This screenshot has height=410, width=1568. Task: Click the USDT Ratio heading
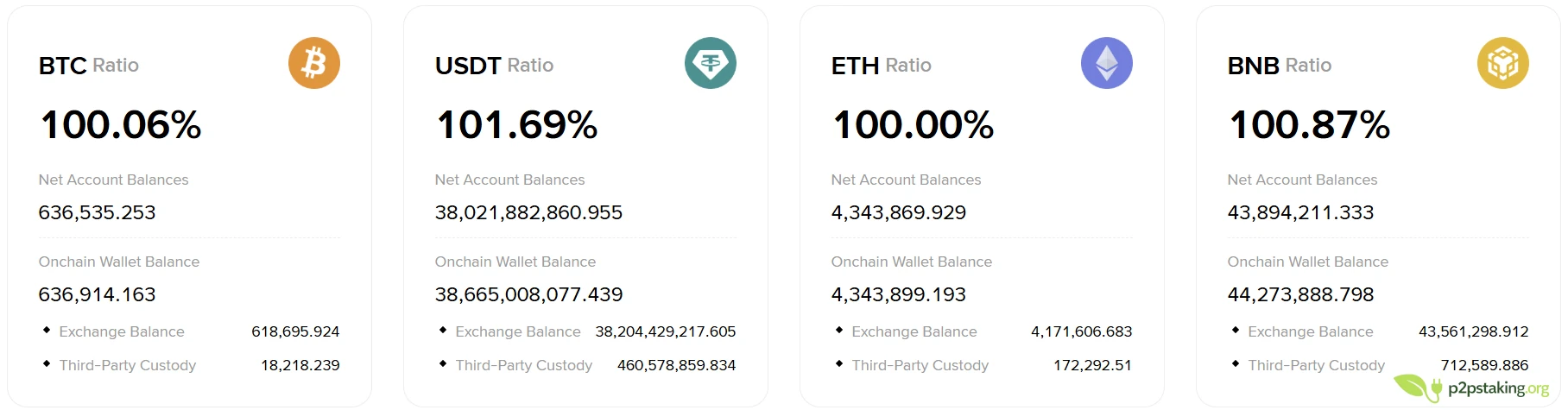point(494,66)
